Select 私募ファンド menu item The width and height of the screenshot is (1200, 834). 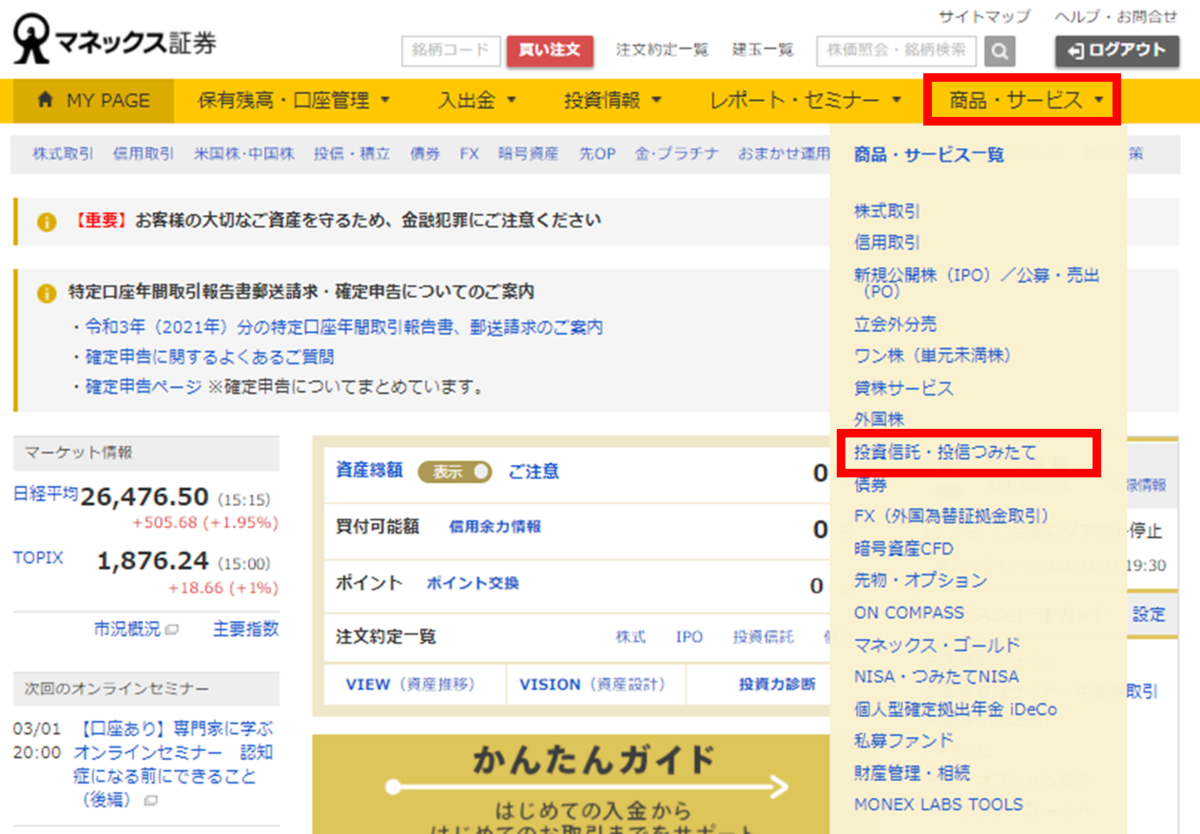pyautogui.click(x=904, y=741)
